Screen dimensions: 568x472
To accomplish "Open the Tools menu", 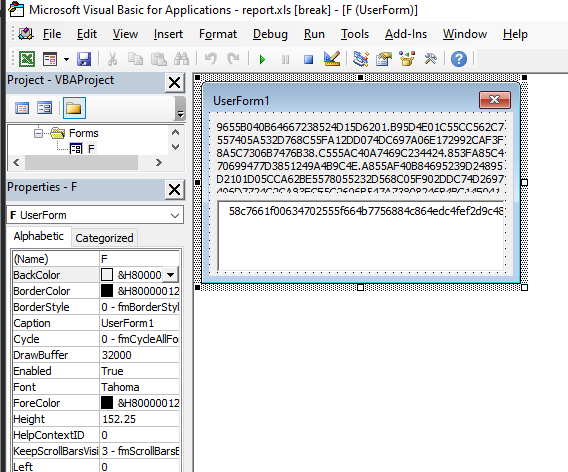I will [355, 34].
